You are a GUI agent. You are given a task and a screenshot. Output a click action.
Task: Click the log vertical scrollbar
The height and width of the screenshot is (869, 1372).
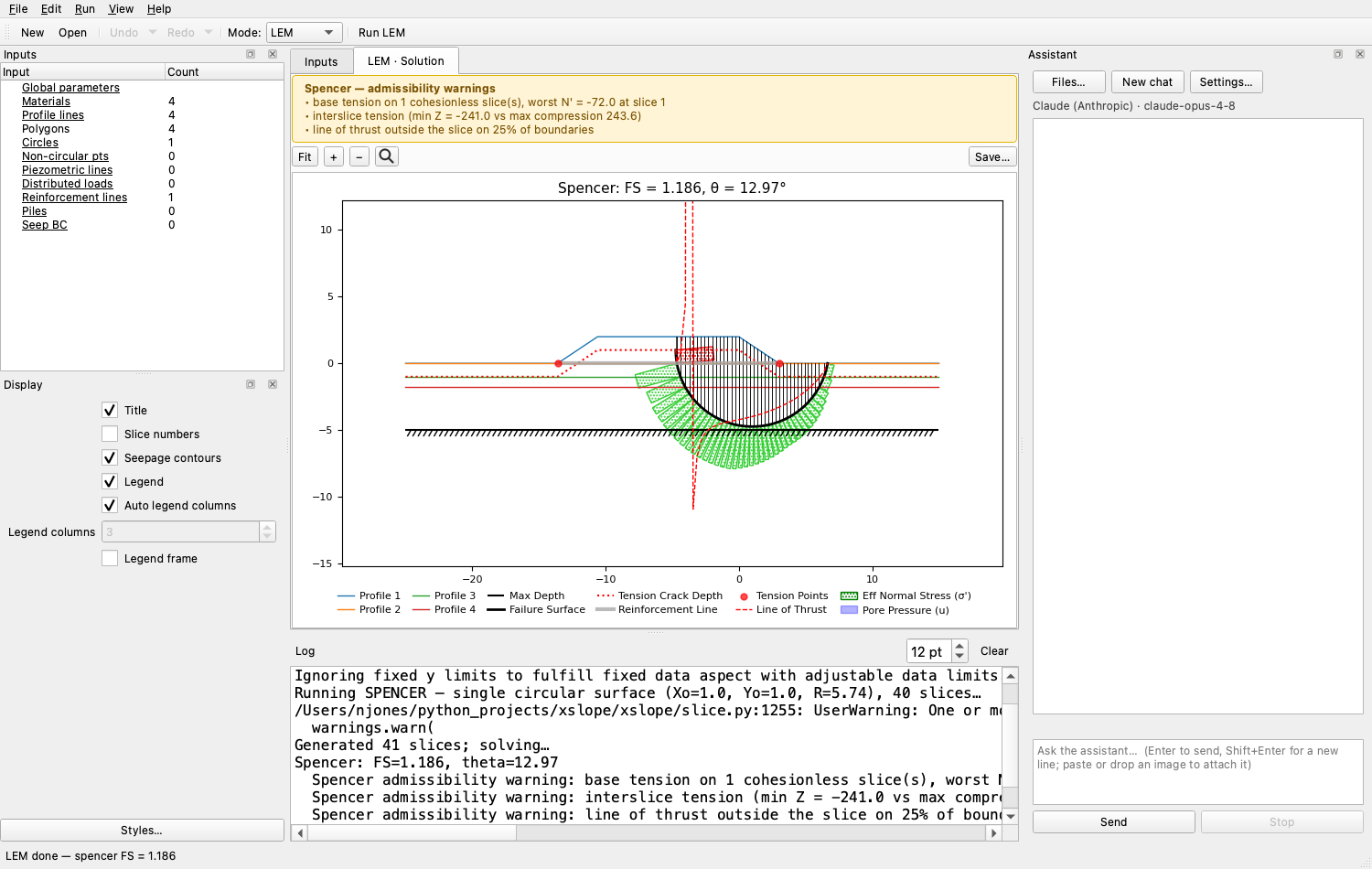click(x=1011, y=746)
